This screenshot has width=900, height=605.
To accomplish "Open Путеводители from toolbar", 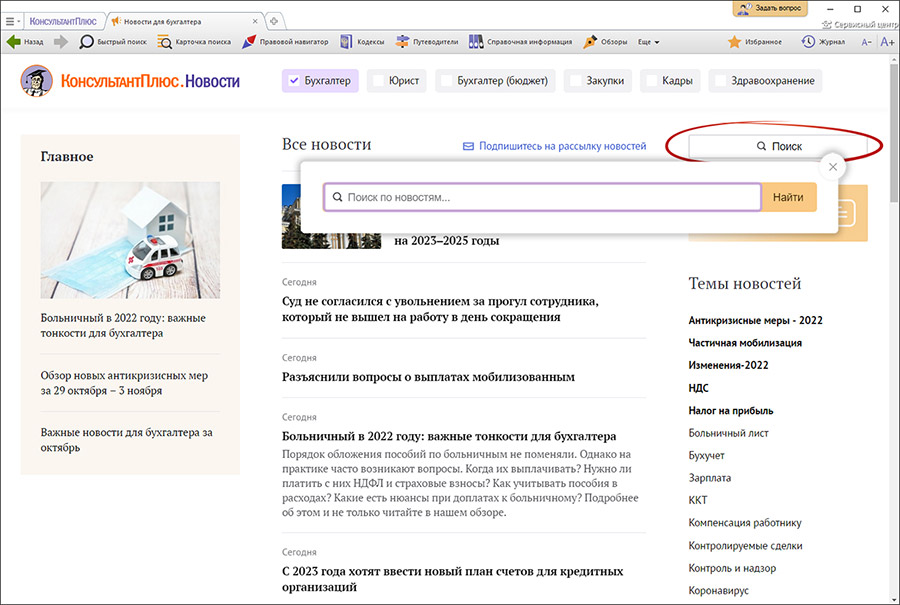I will click(x=427, y=42).
